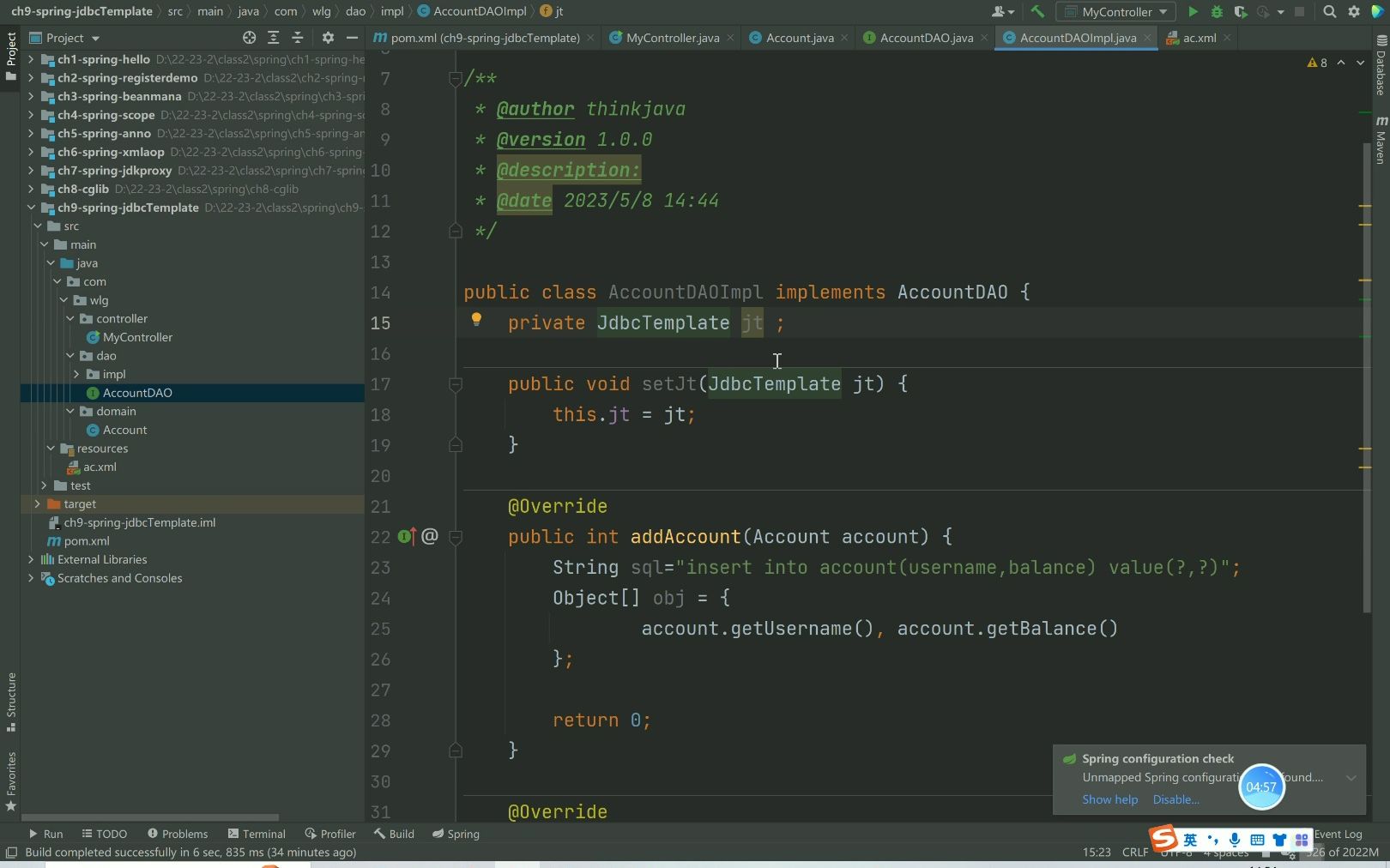Switch to AccountDAO.java tab
Screen dimensions: 1390x868
coord(926,38)
